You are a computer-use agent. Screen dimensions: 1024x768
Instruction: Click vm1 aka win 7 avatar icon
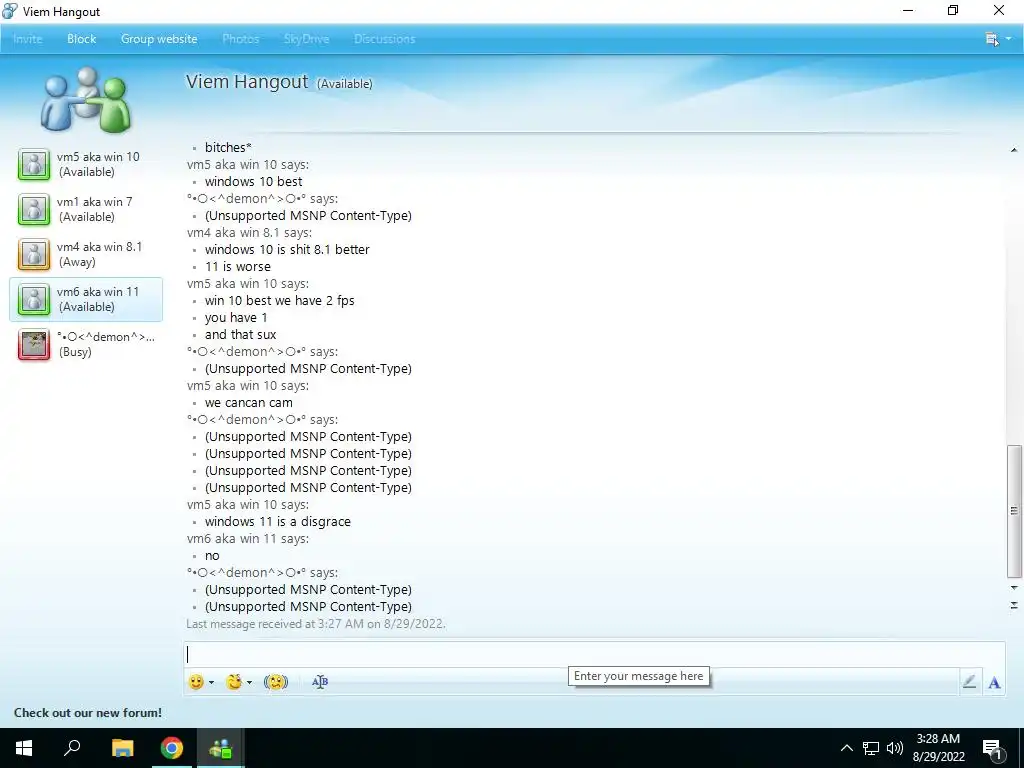tap(33, 209)
